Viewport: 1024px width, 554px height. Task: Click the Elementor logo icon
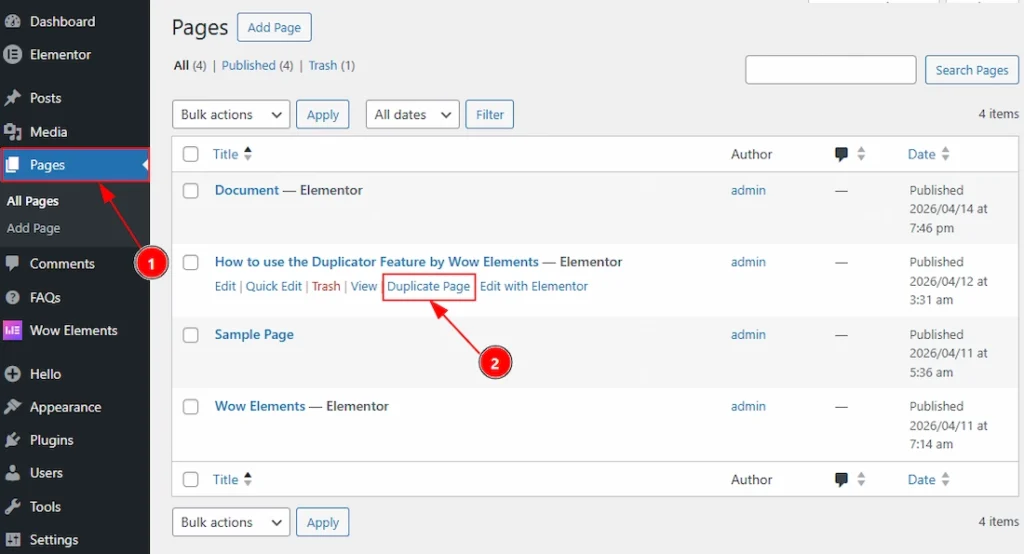(x=12, y=55)
